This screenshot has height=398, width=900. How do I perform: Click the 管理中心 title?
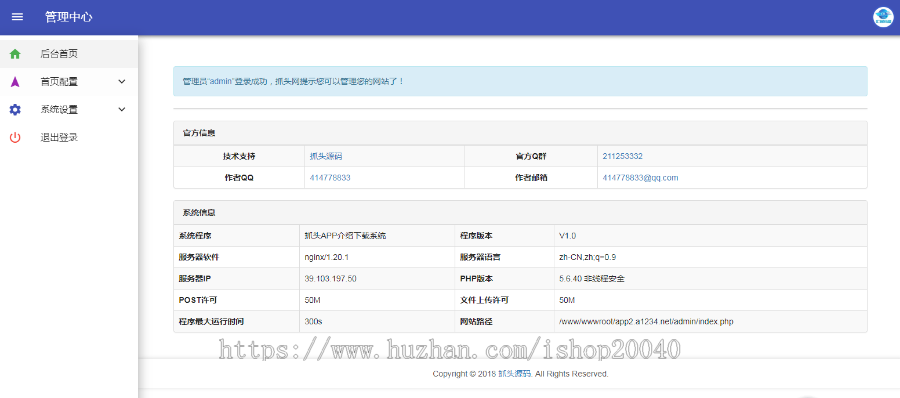click(x=68, y=17)
